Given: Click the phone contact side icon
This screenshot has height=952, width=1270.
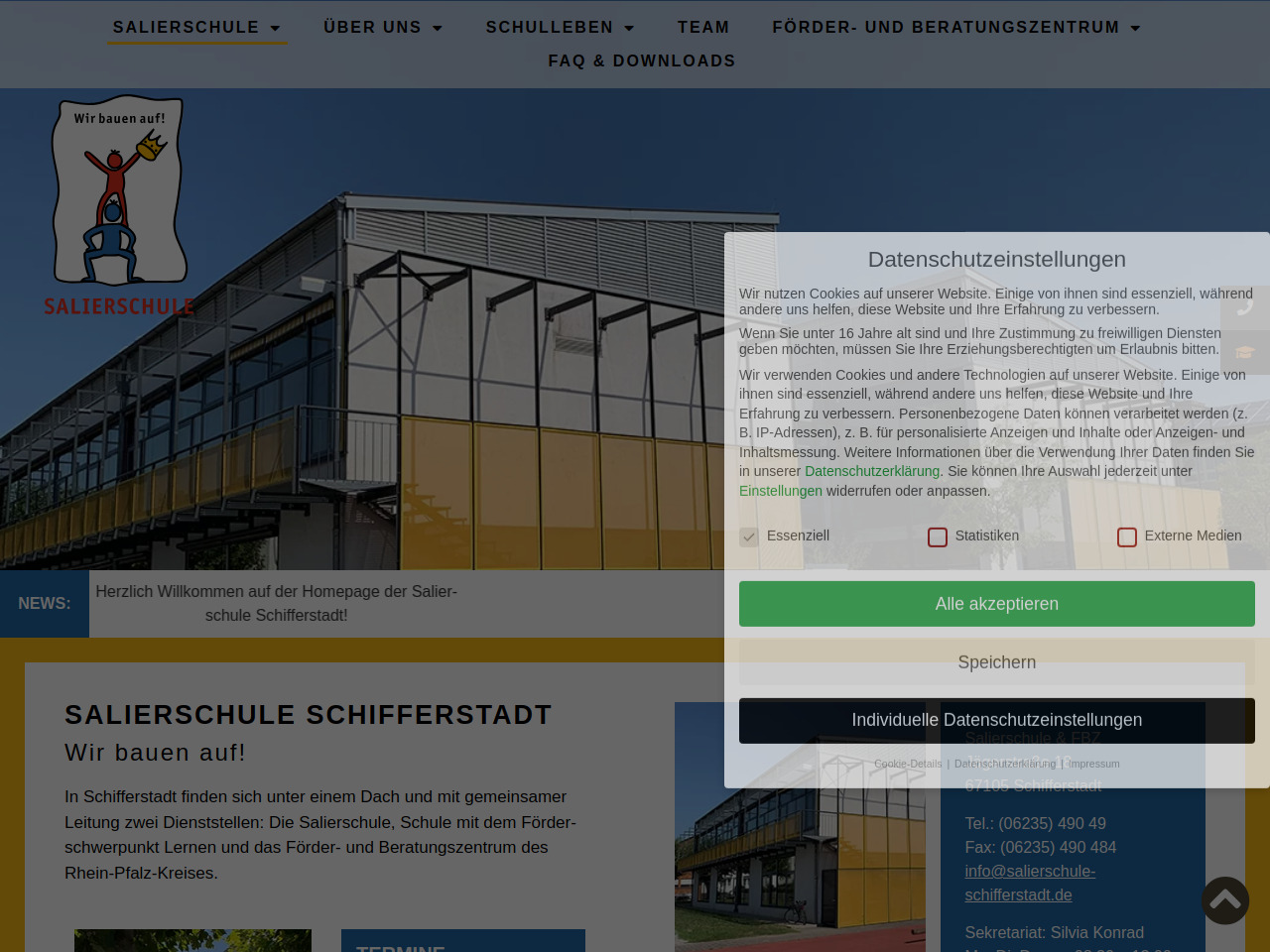Looking at the screenshot, I should [1246, 304].
